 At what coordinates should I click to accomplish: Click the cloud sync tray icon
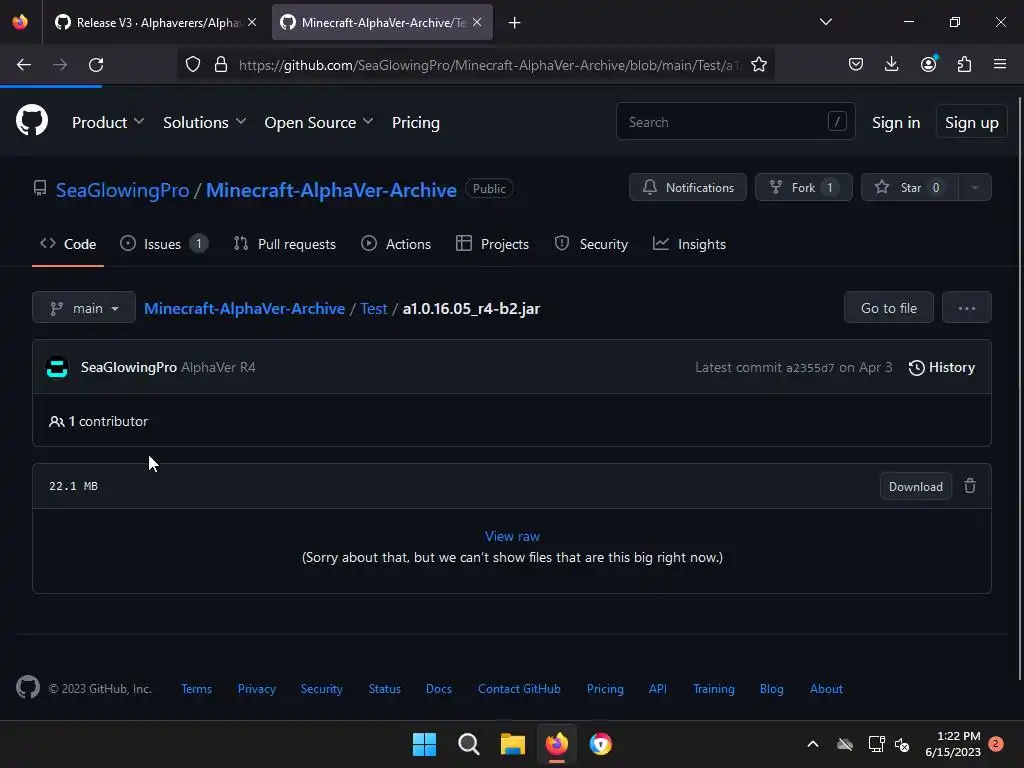pos(844,744)
